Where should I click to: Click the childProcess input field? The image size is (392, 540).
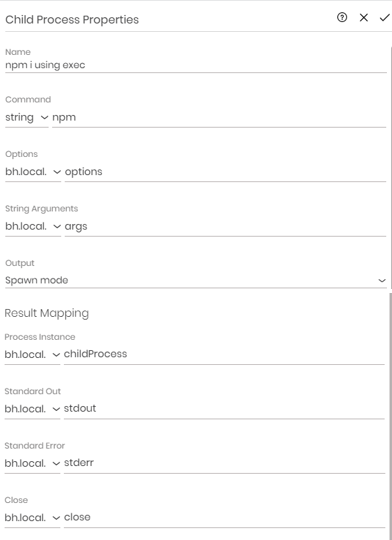(224, 354)
